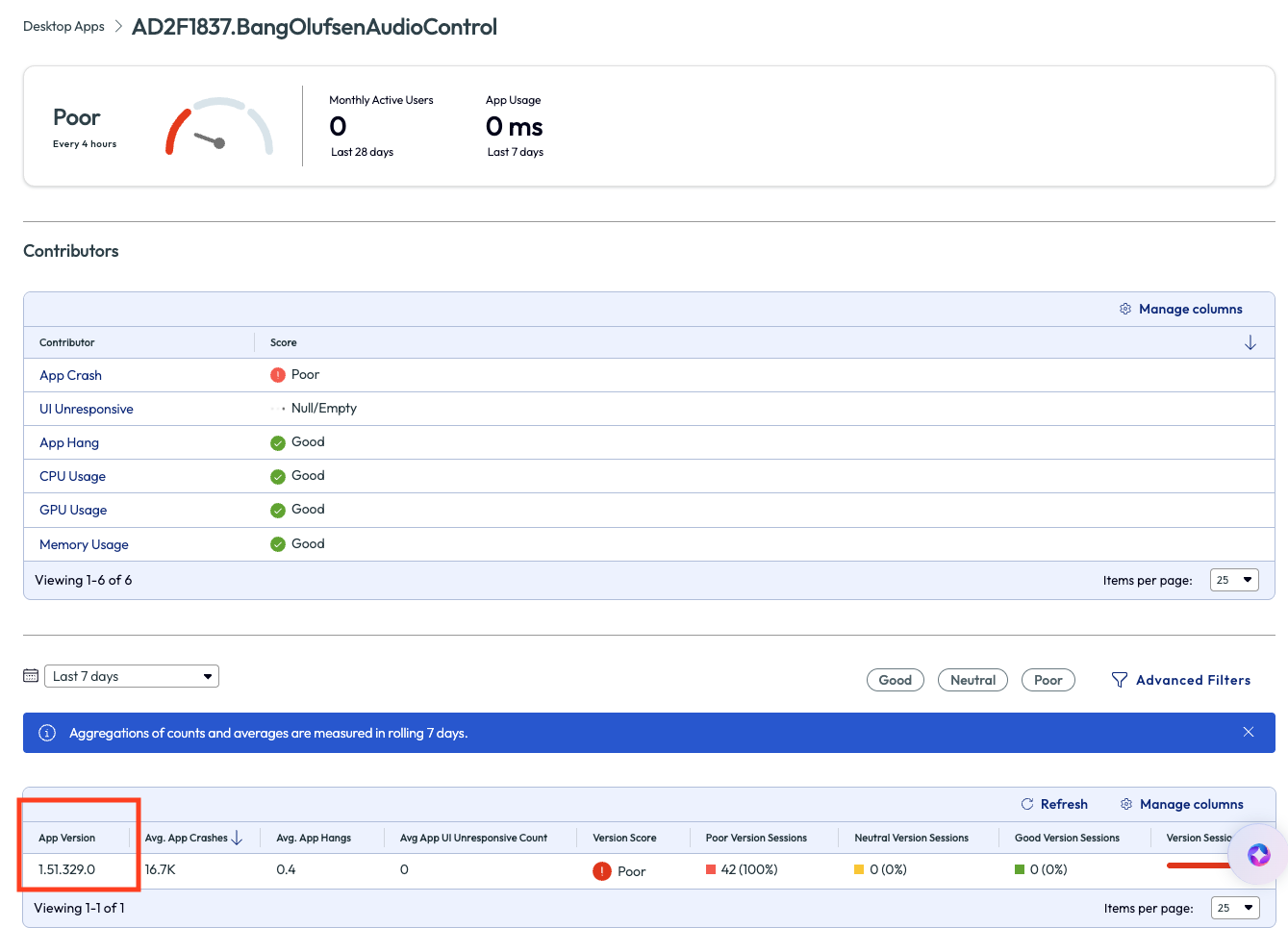Click the calendar icon beside date range
This screenshot has height=928, width=1288.
pos(31,676)
